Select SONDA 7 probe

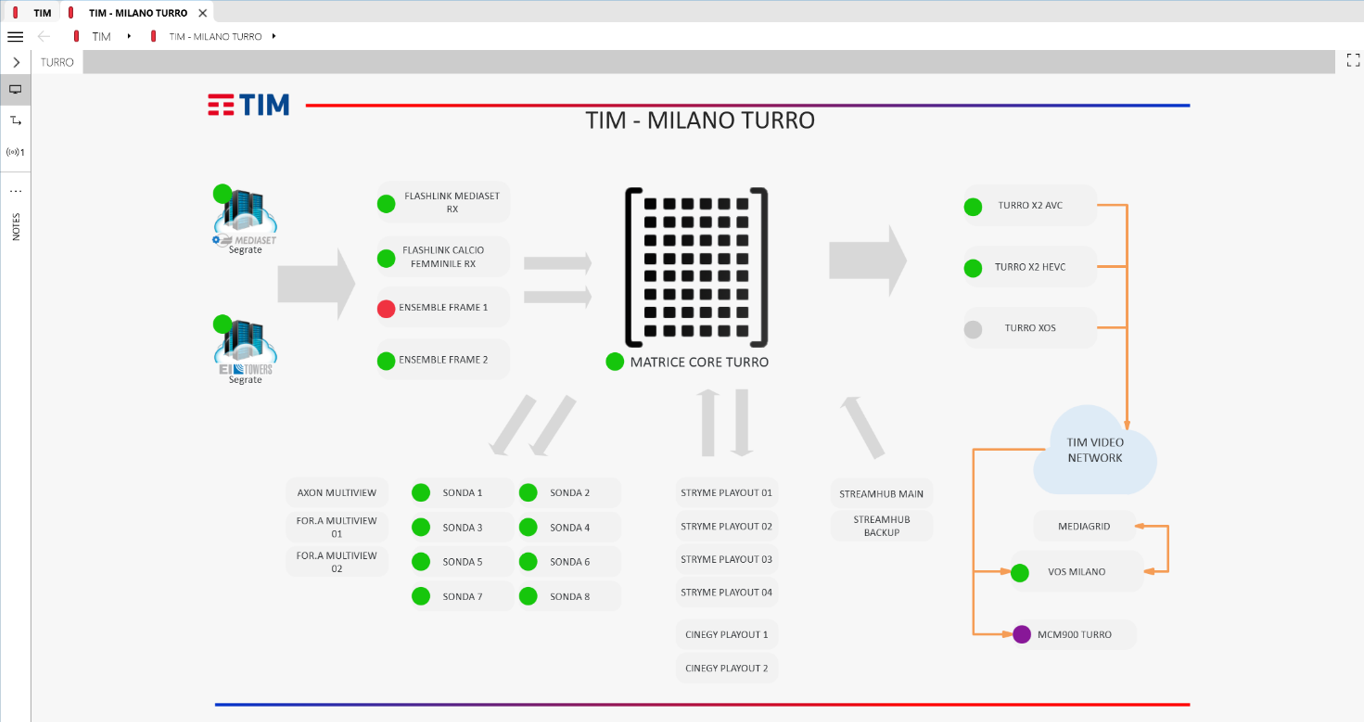coord(461,597)
